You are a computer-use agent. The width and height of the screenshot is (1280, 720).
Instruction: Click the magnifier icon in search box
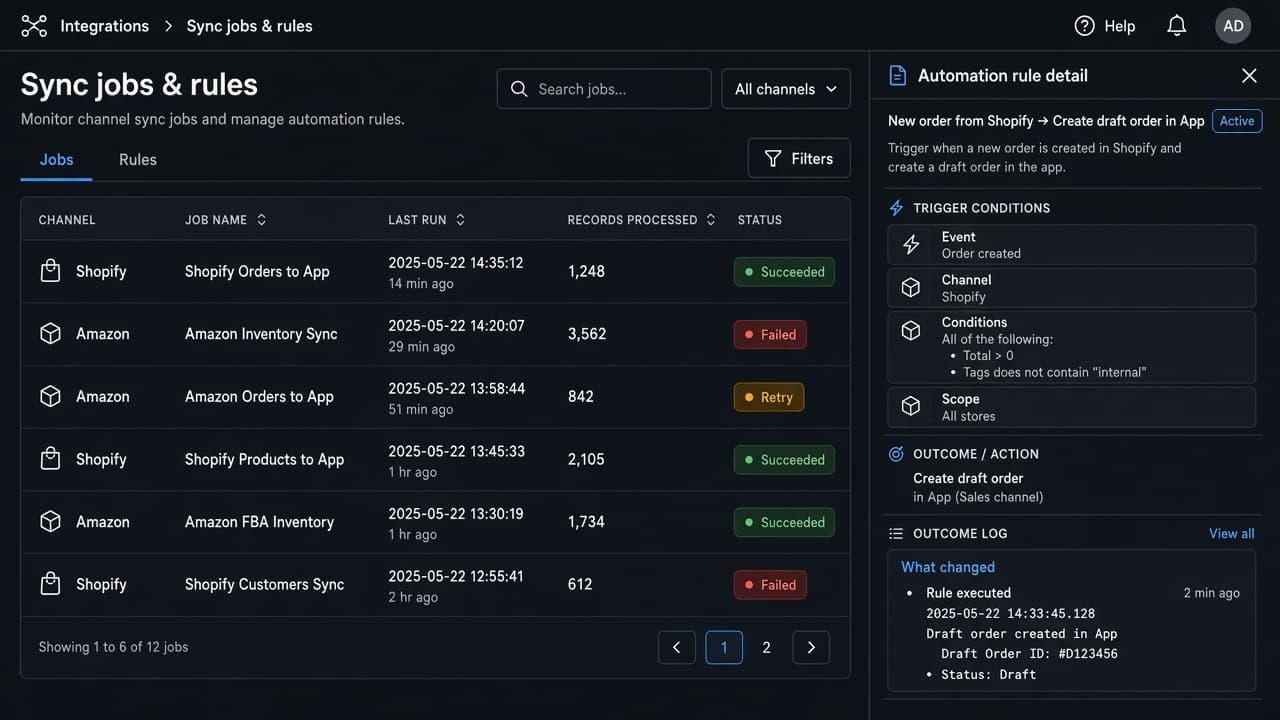[519, 89]
